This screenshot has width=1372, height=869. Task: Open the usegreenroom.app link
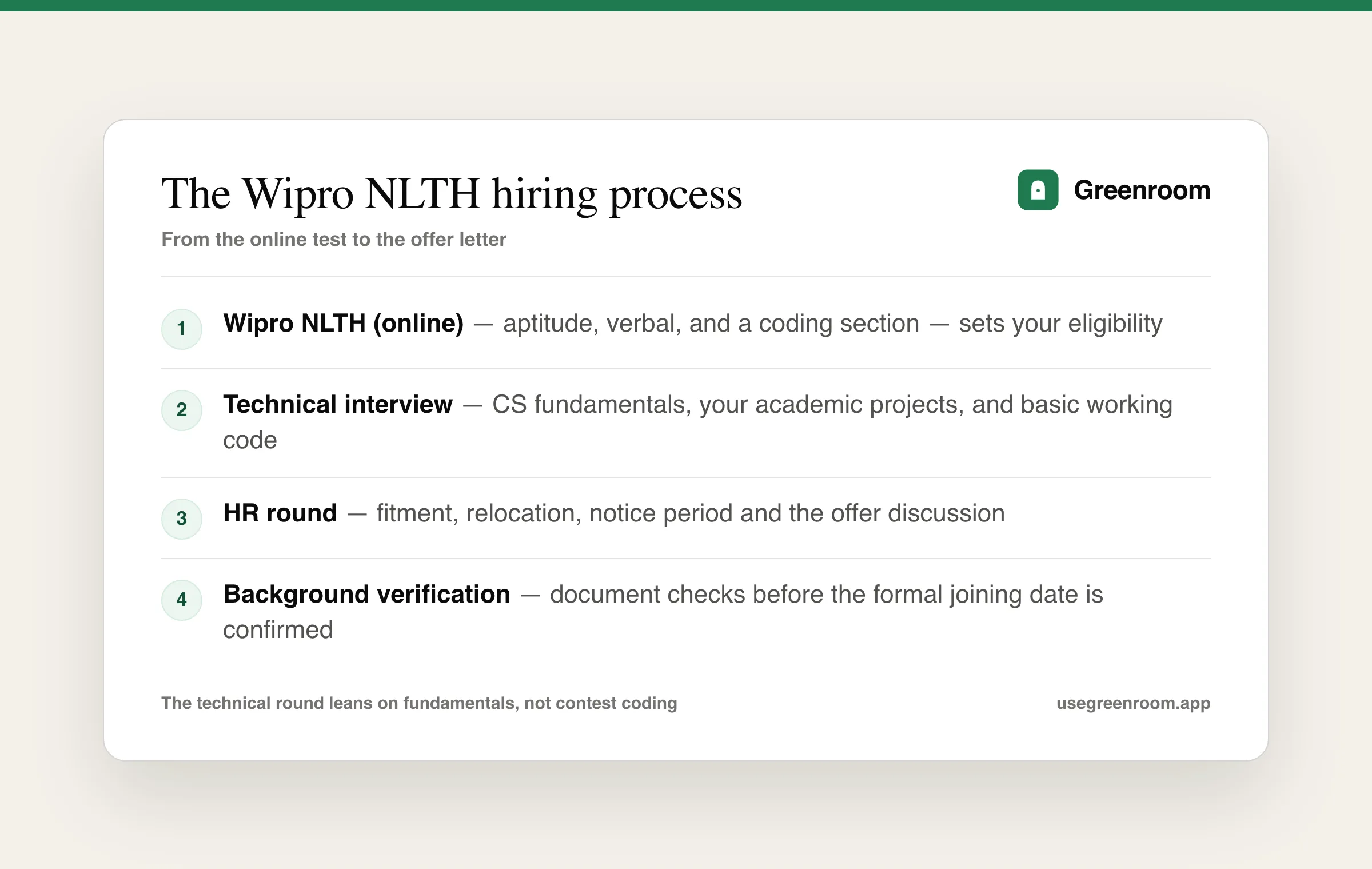coord(1133,703)
